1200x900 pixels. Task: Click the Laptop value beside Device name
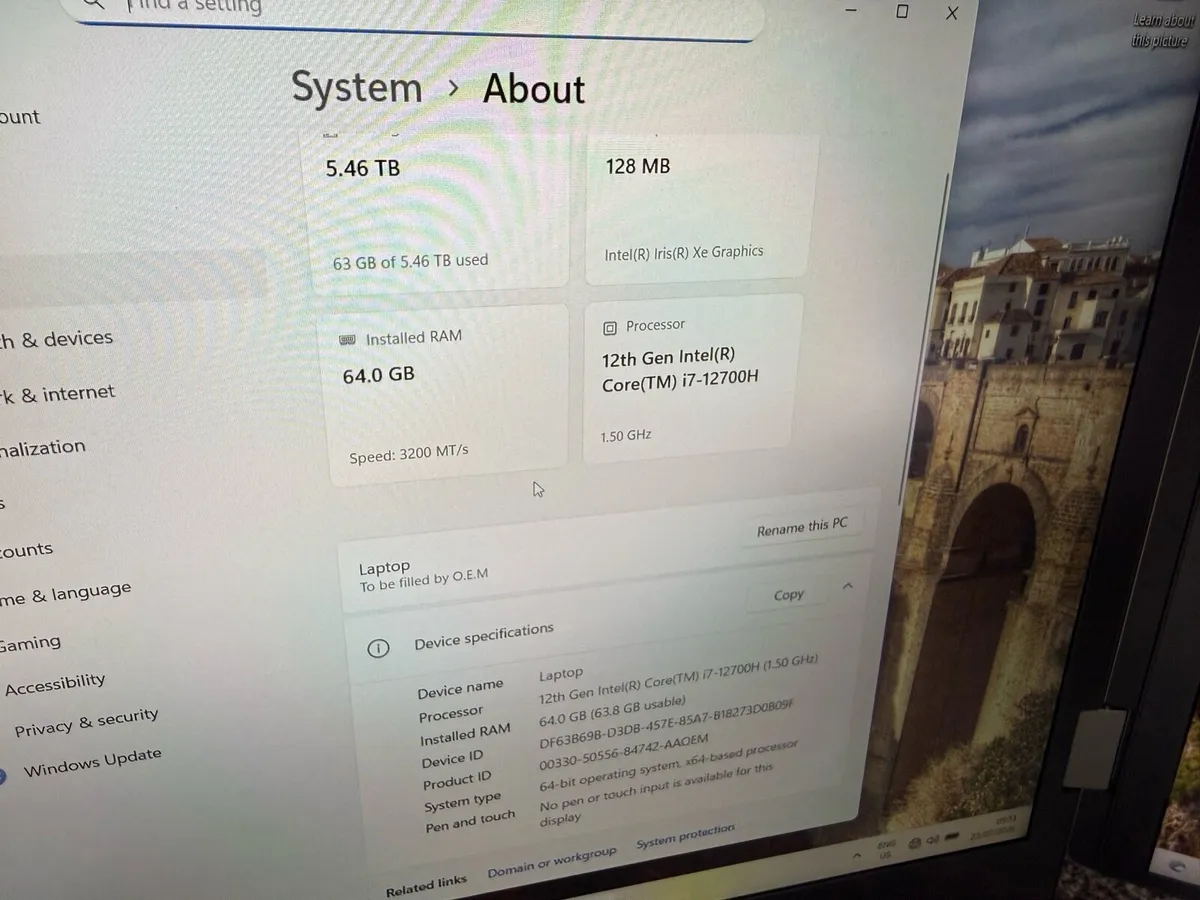tap(560, 675)
